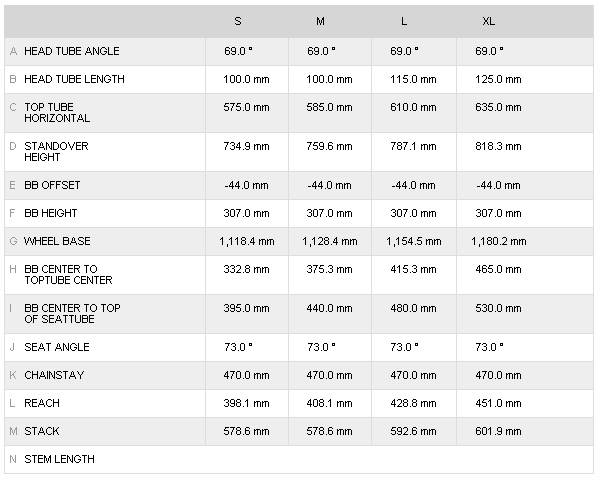
Task: Select the 1,180.2 mm wheel base value
Action: 498,241
